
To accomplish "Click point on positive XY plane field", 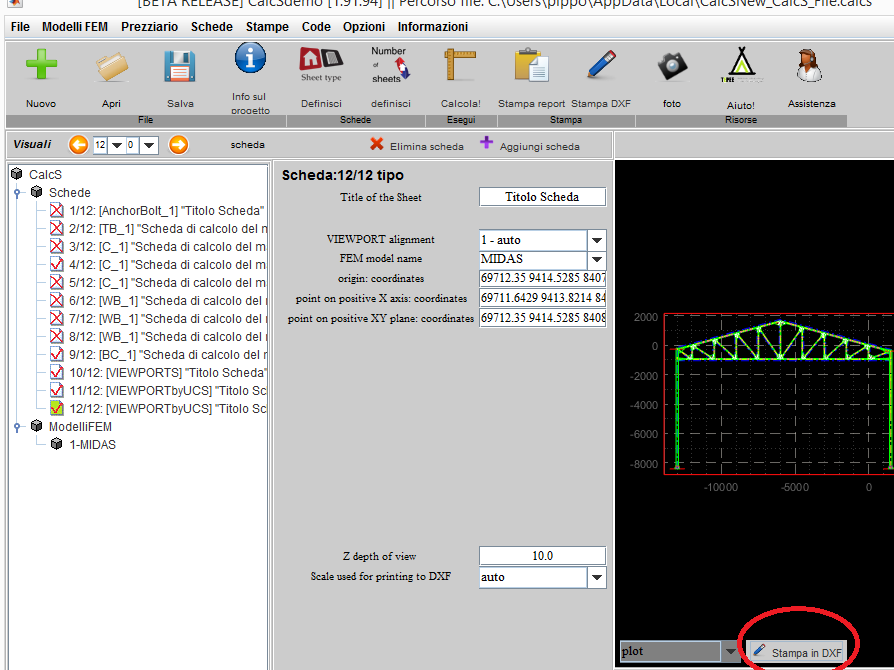I will pos(542,318).
